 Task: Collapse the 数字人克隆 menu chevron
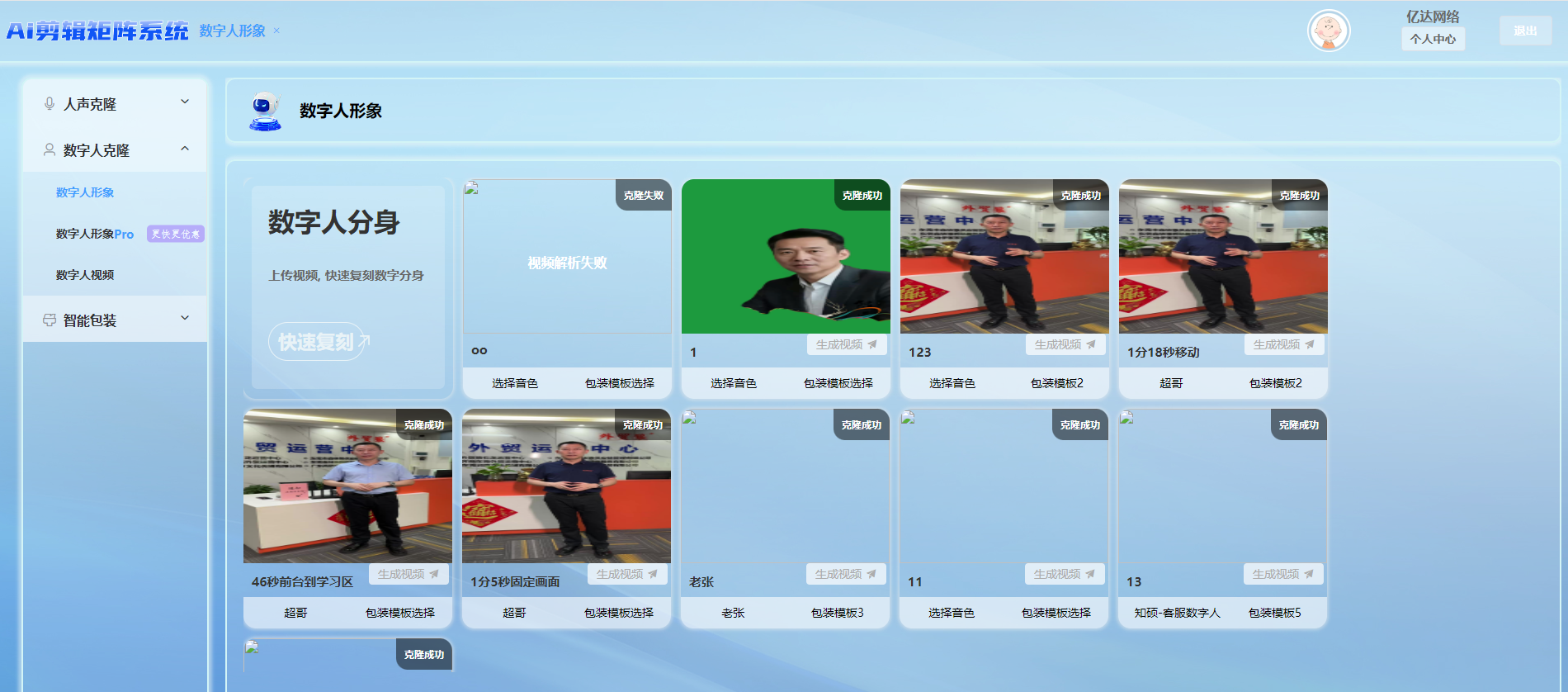coord(185,149)
